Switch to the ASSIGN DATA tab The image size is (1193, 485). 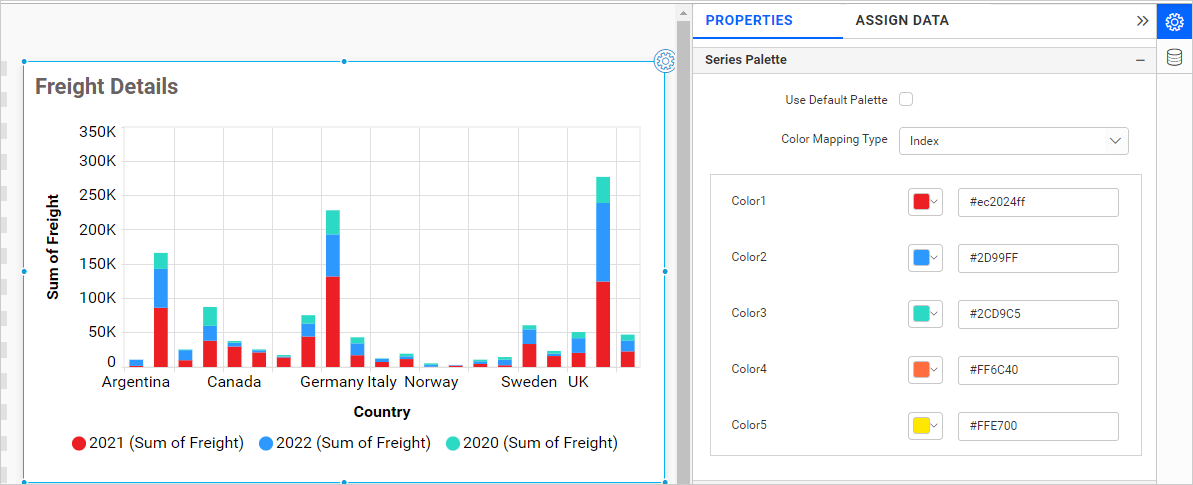[902, 21]
